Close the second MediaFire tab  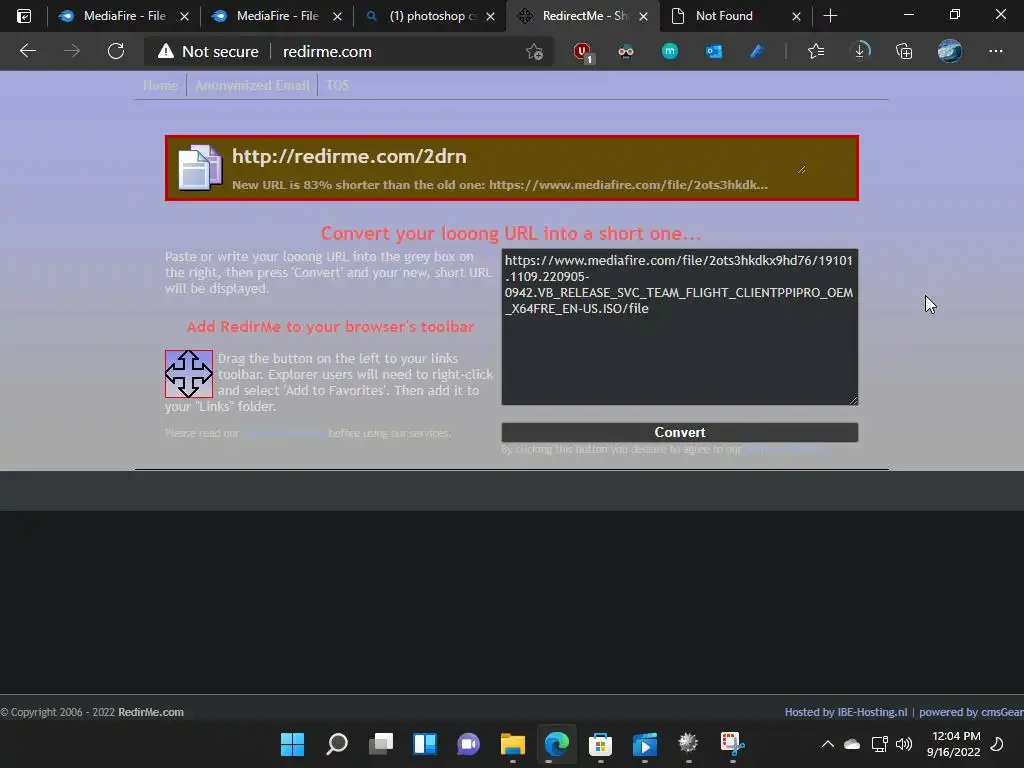click(337, 16)
